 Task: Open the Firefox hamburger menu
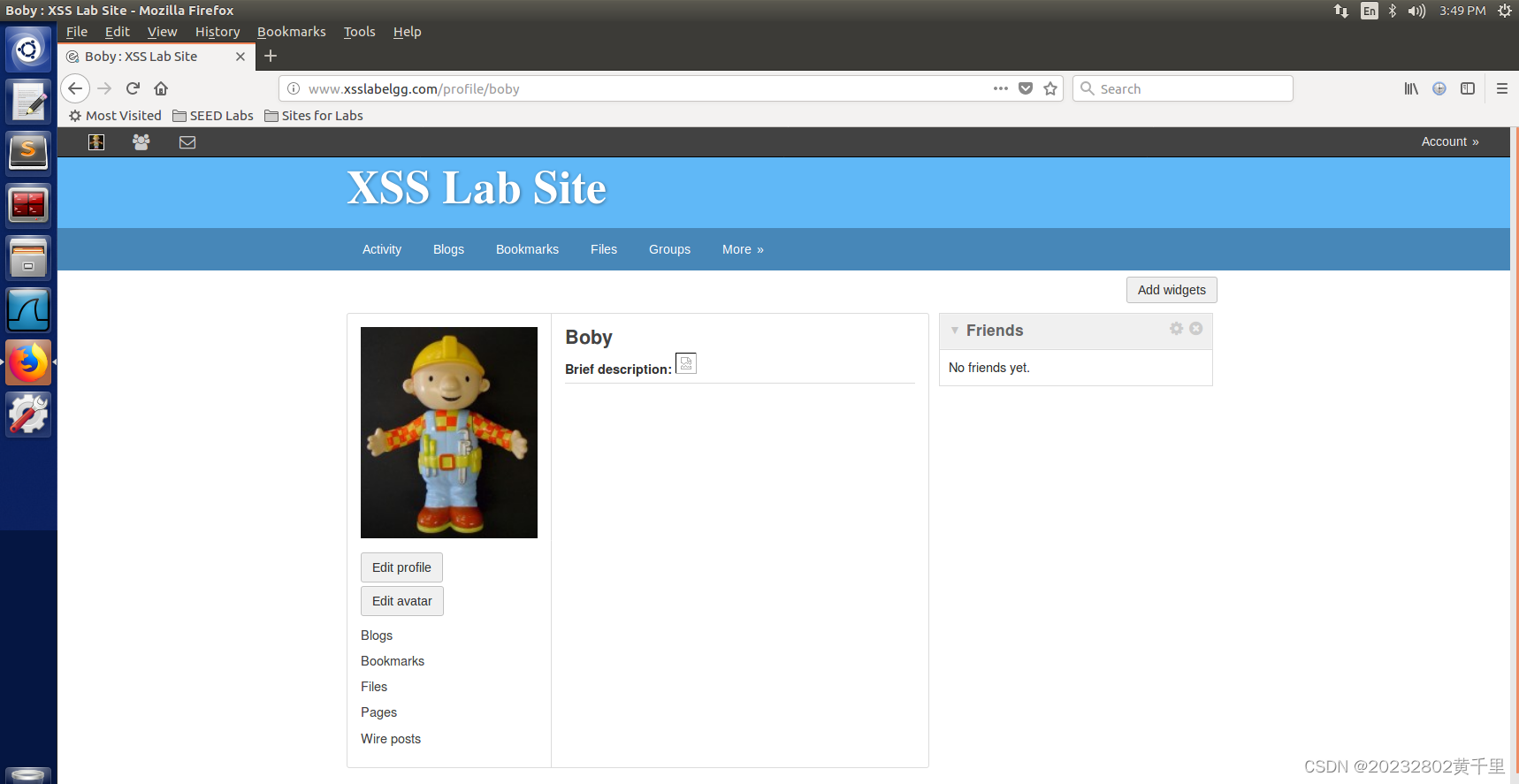click(x=1502, y=88)
